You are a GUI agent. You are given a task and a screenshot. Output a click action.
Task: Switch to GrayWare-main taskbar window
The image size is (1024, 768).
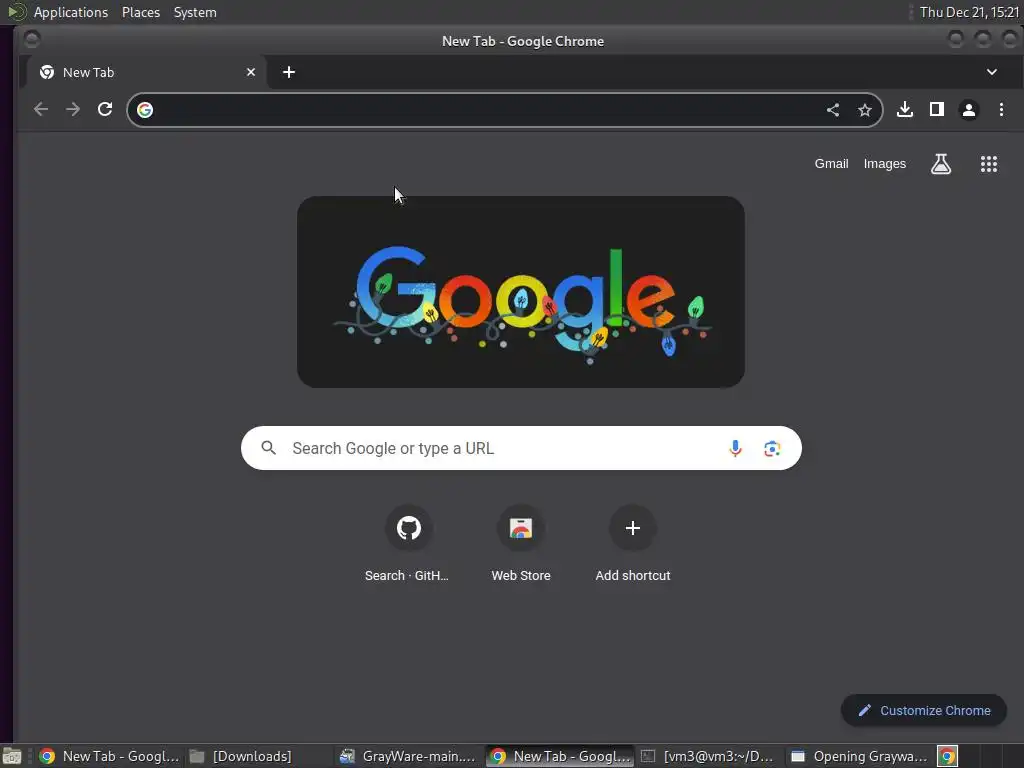[409, 756]
